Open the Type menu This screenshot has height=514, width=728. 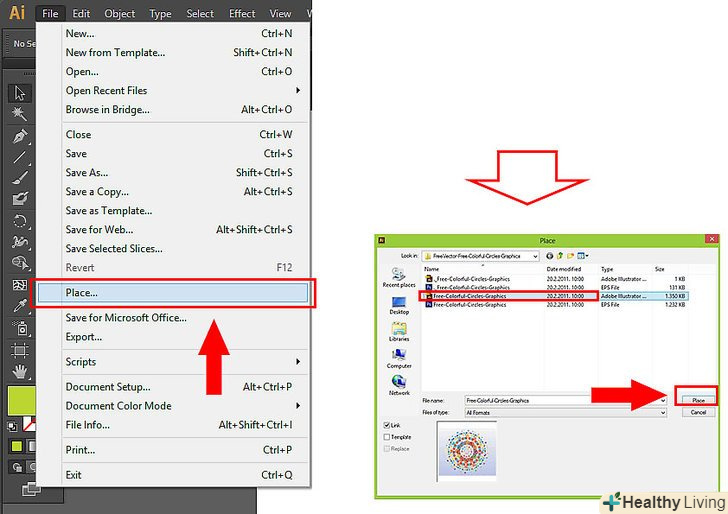click(x=160, y=13)
